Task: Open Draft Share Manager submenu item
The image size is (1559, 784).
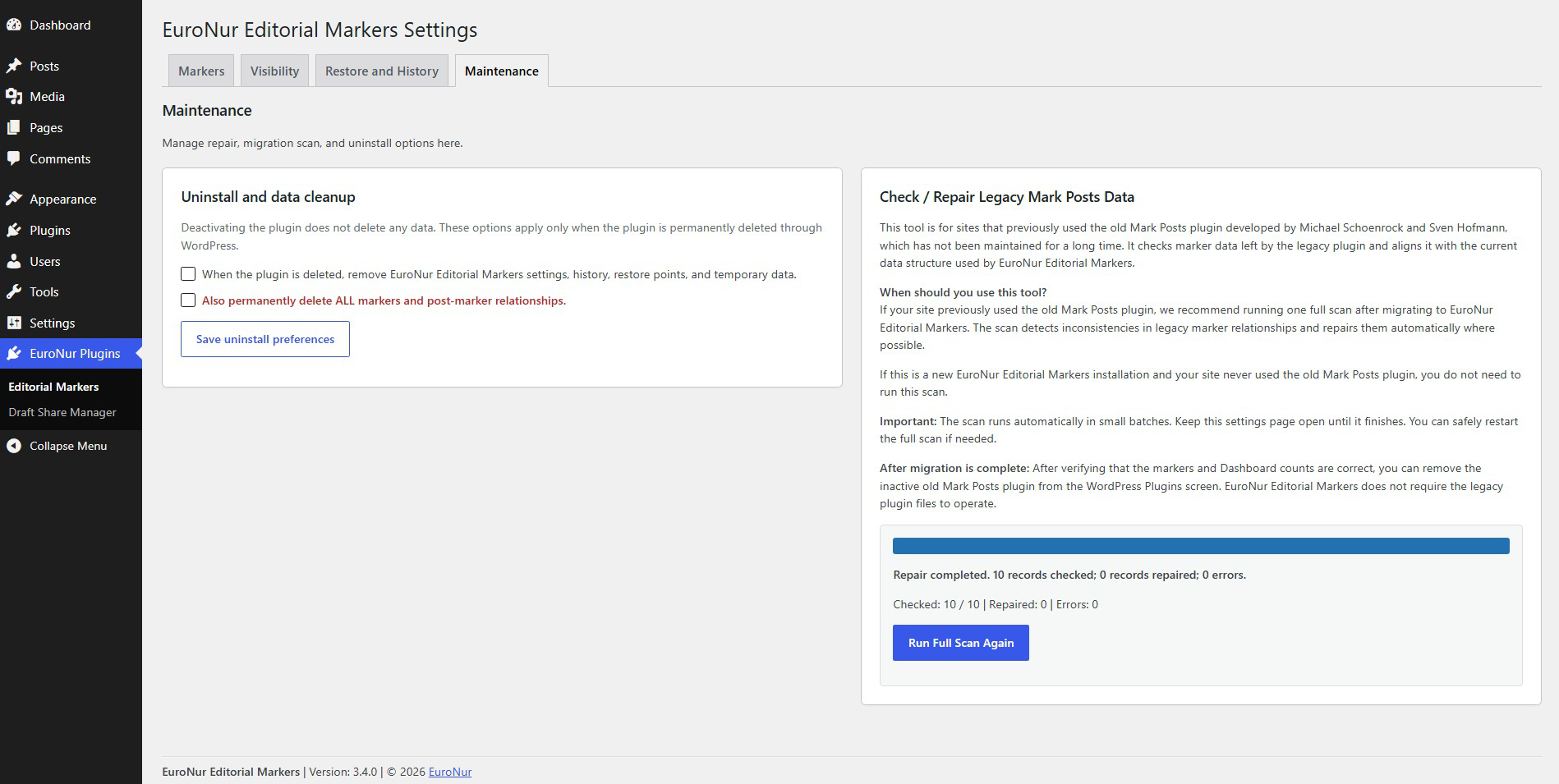Action: tap(62, 412)
